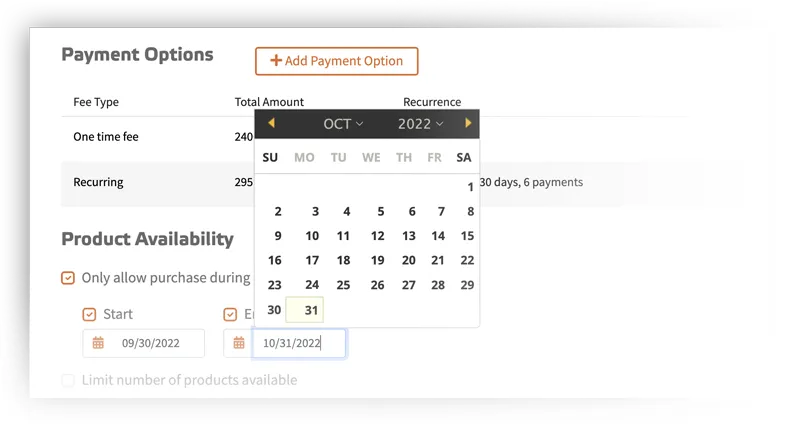The width and height of the screenshot is (800, 427).
Task: Uncheck the End date checkbox
Action: [230, 314]
